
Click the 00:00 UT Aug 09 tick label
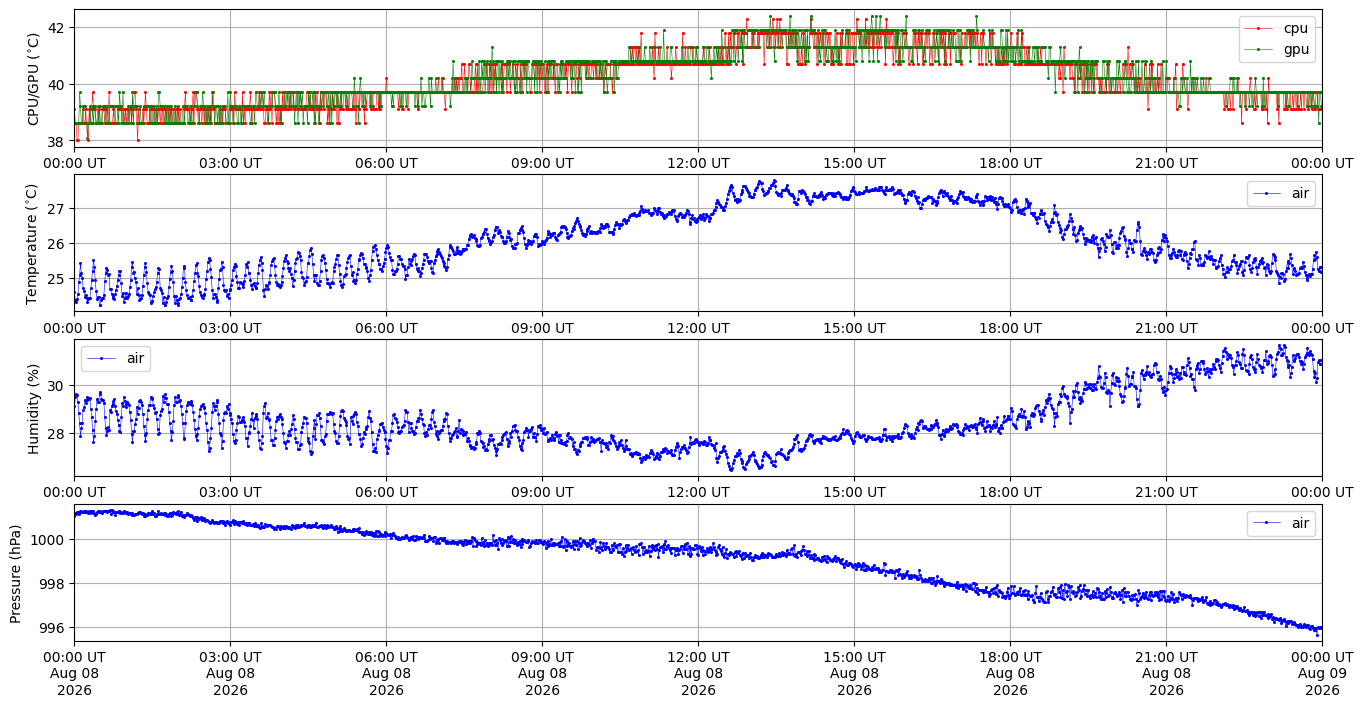1322,674
